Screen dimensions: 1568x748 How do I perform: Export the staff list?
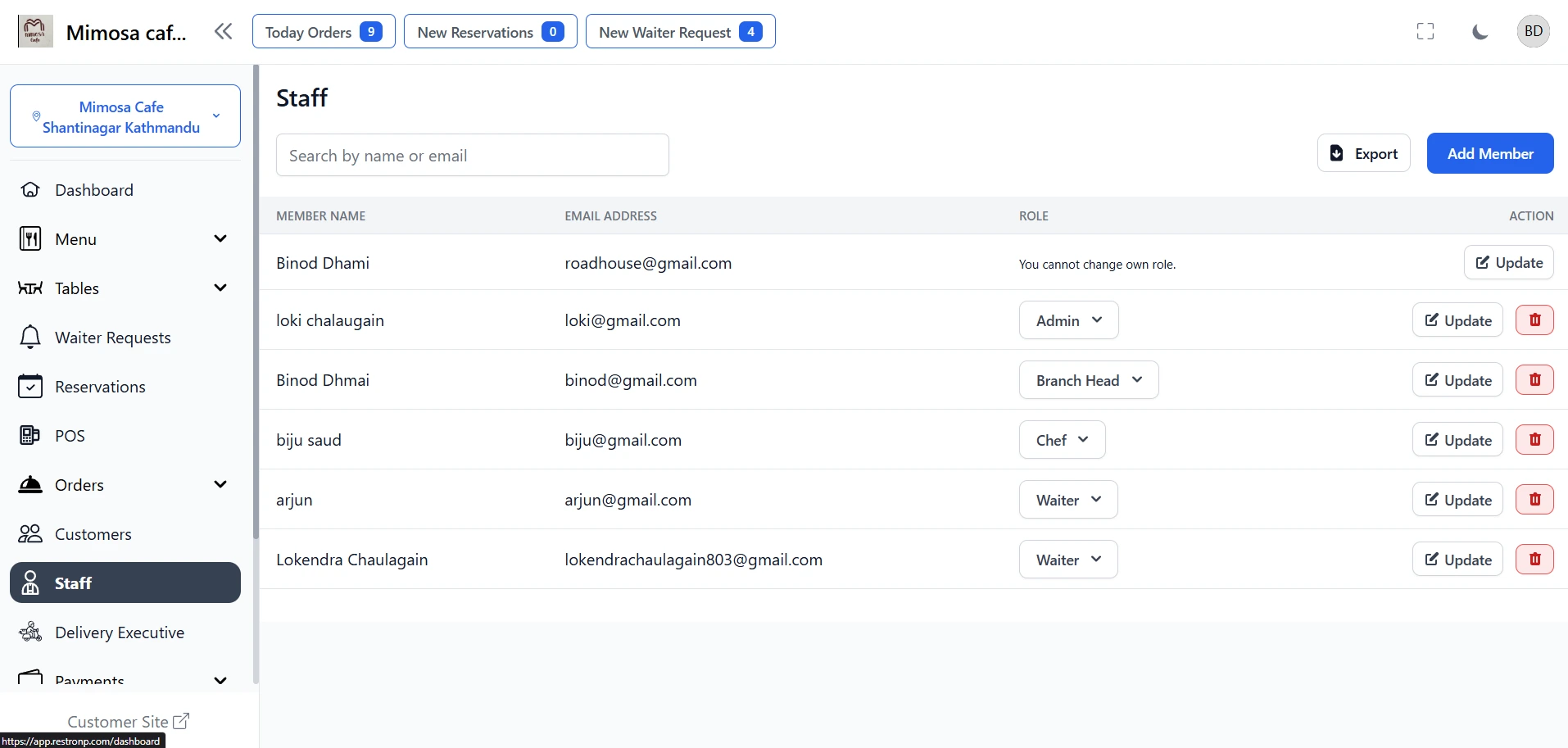click(x=1363, y=154)
